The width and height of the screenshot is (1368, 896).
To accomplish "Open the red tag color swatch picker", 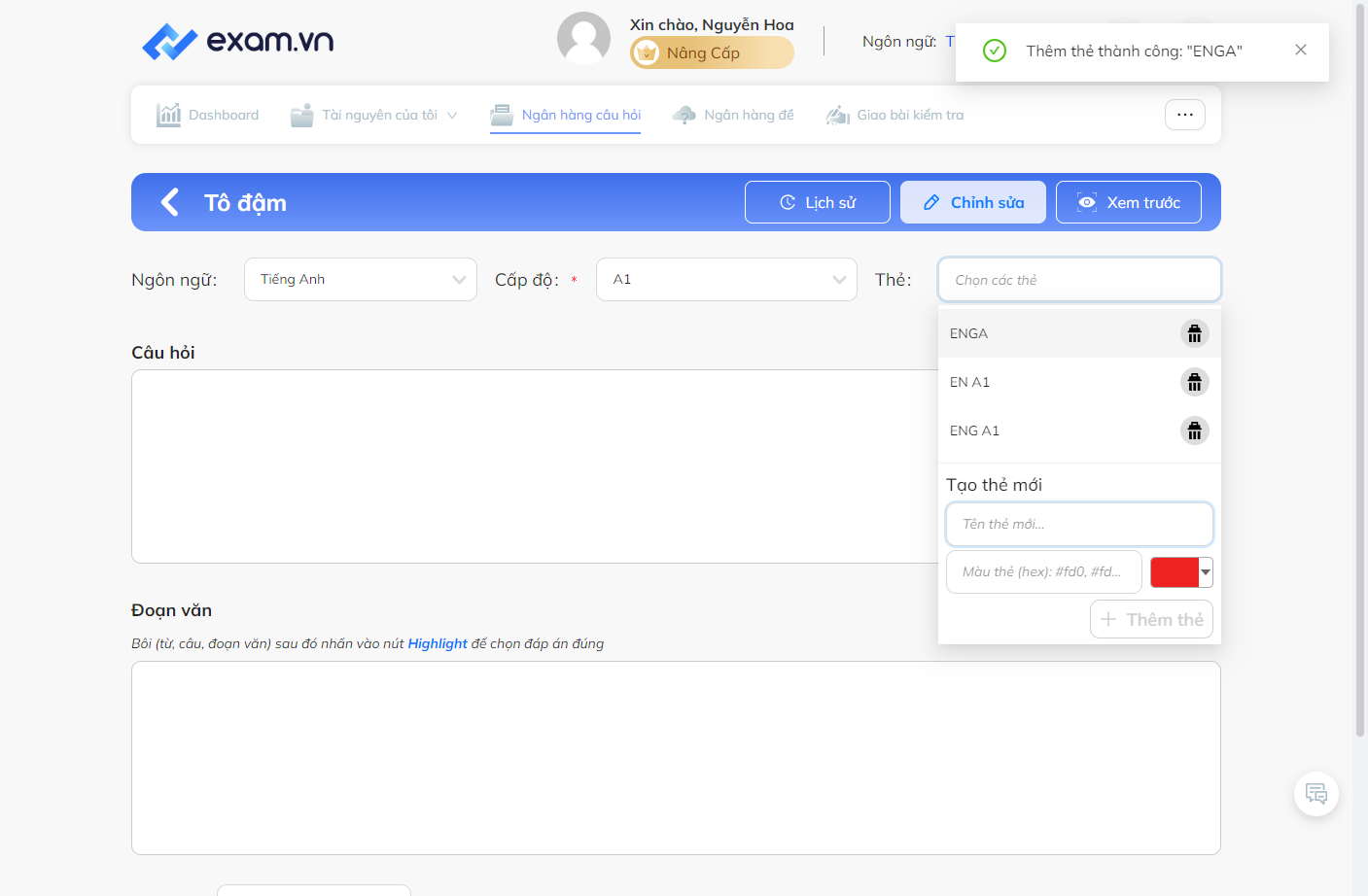I will (1181, 572).
